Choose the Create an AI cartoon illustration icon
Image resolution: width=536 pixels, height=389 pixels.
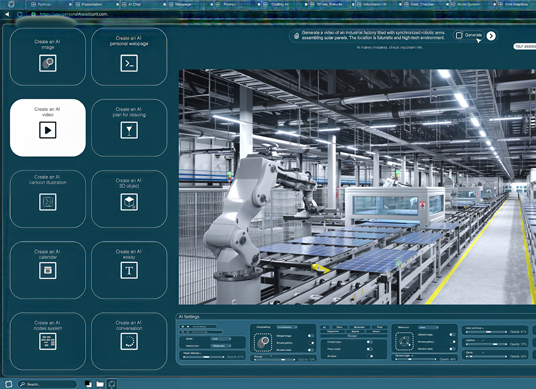pyautogui.click(x=48, y=202)
